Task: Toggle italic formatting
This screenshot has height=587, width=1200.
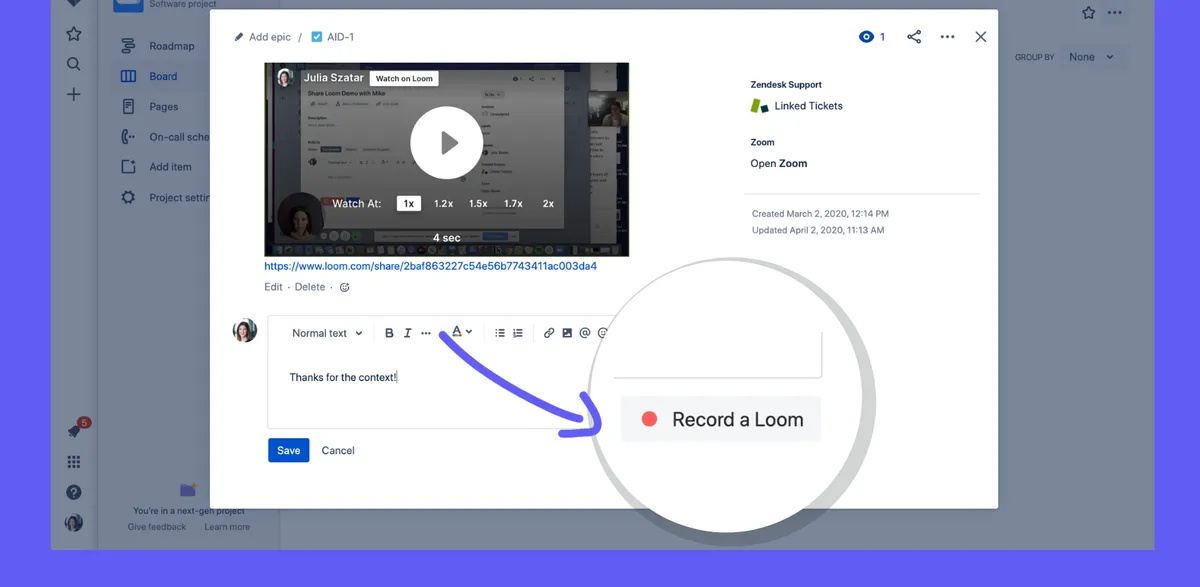Action: [407, 333]
